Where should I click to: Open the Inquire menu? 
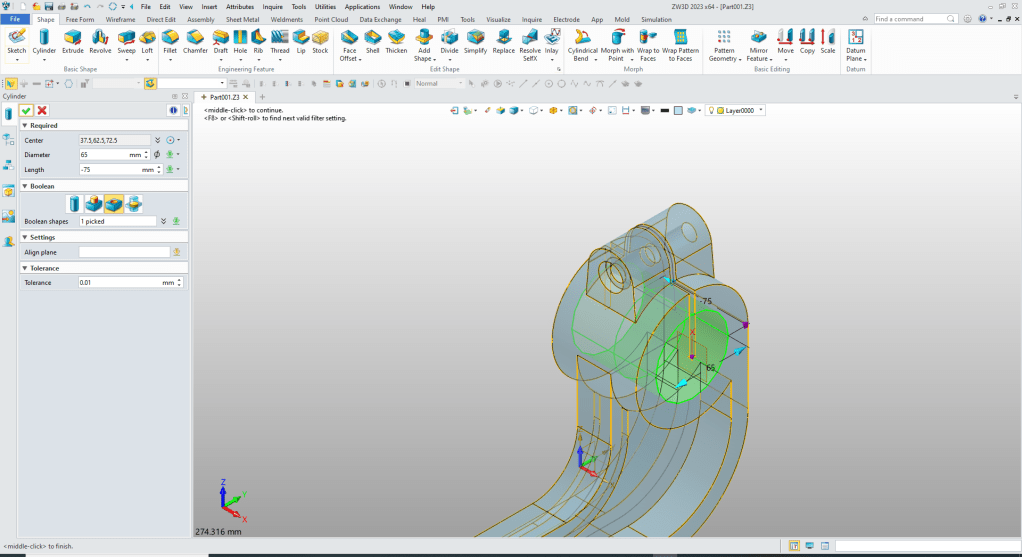(272, 6)
